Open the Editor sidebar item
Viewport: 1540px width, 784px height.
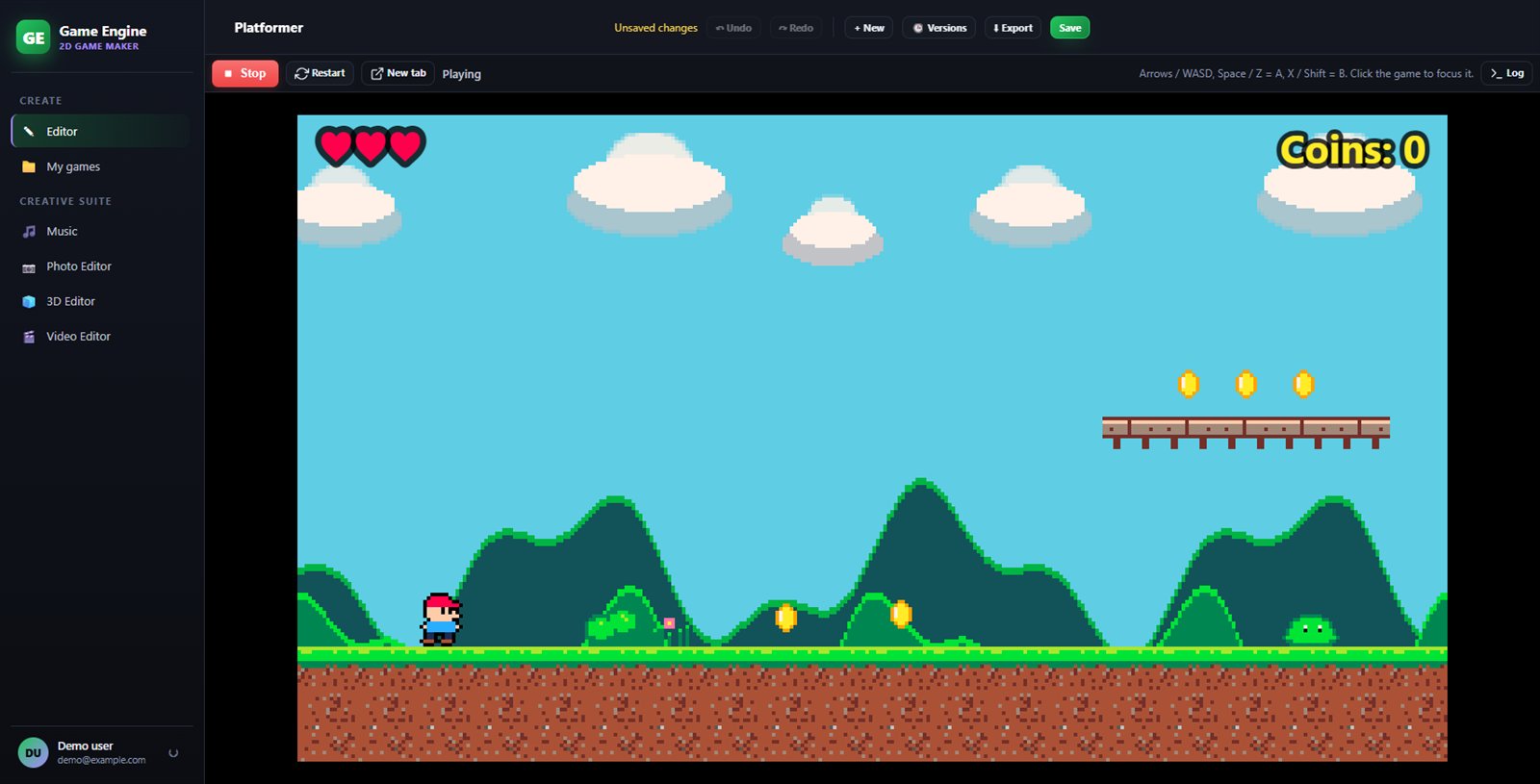point(101,131)
